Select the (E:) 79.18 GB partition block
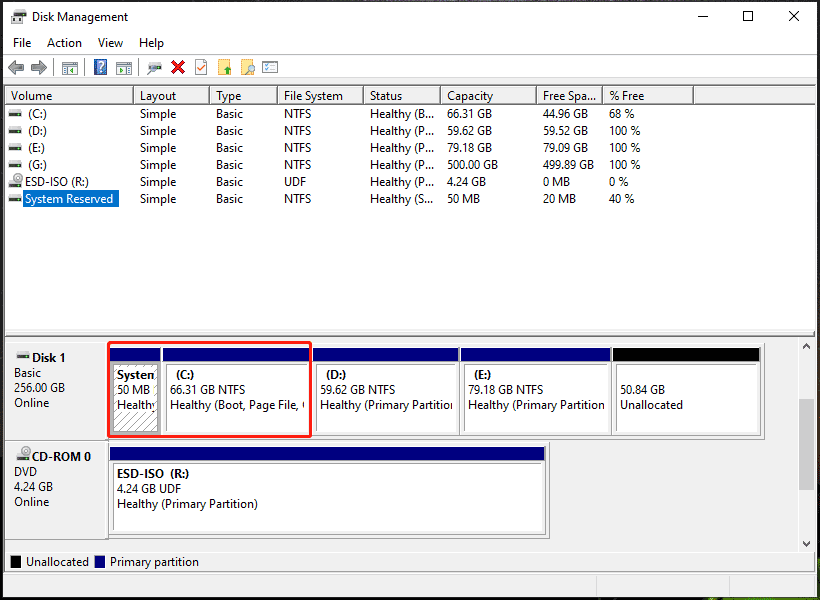This screenshot has height=600, width=820. point(536,390)
